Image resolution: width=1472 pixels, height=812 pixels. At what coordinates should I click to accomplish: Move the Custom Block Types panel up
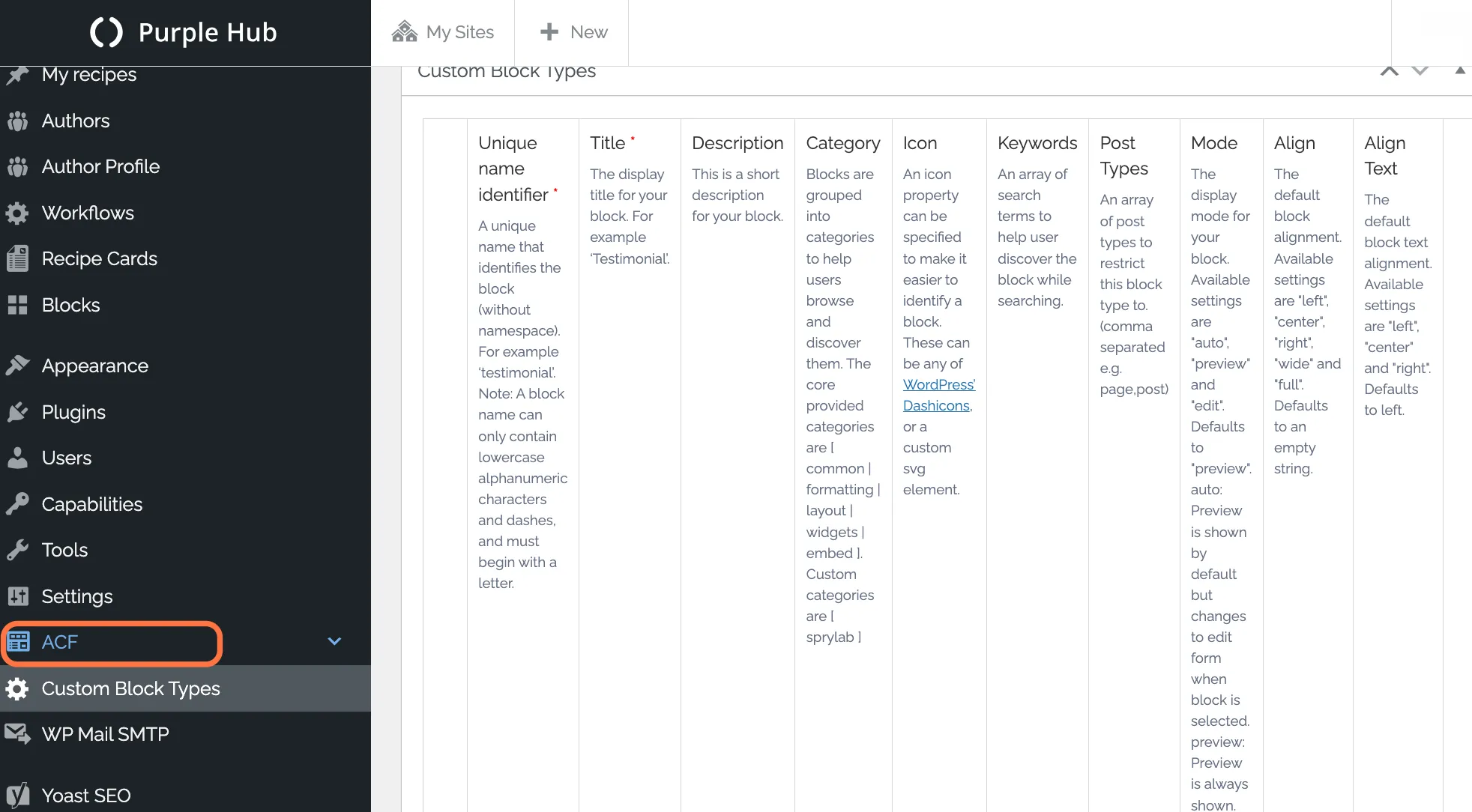[1390, 71]
